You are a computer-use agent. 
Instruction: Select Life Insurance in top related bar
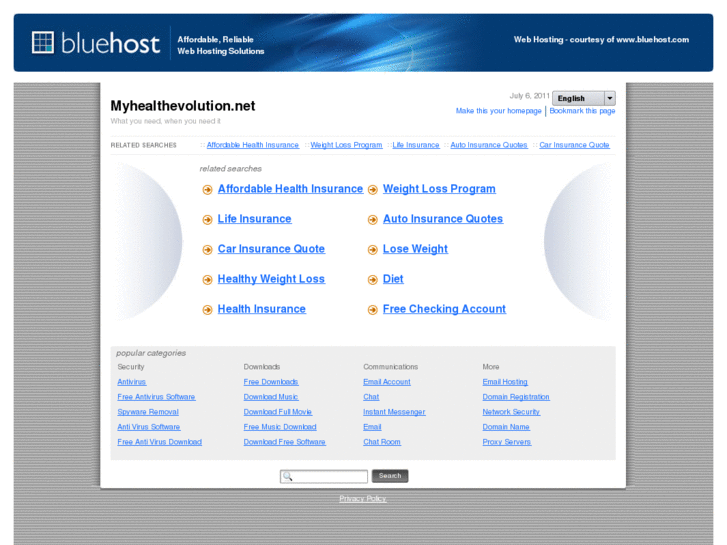(416, 145)
